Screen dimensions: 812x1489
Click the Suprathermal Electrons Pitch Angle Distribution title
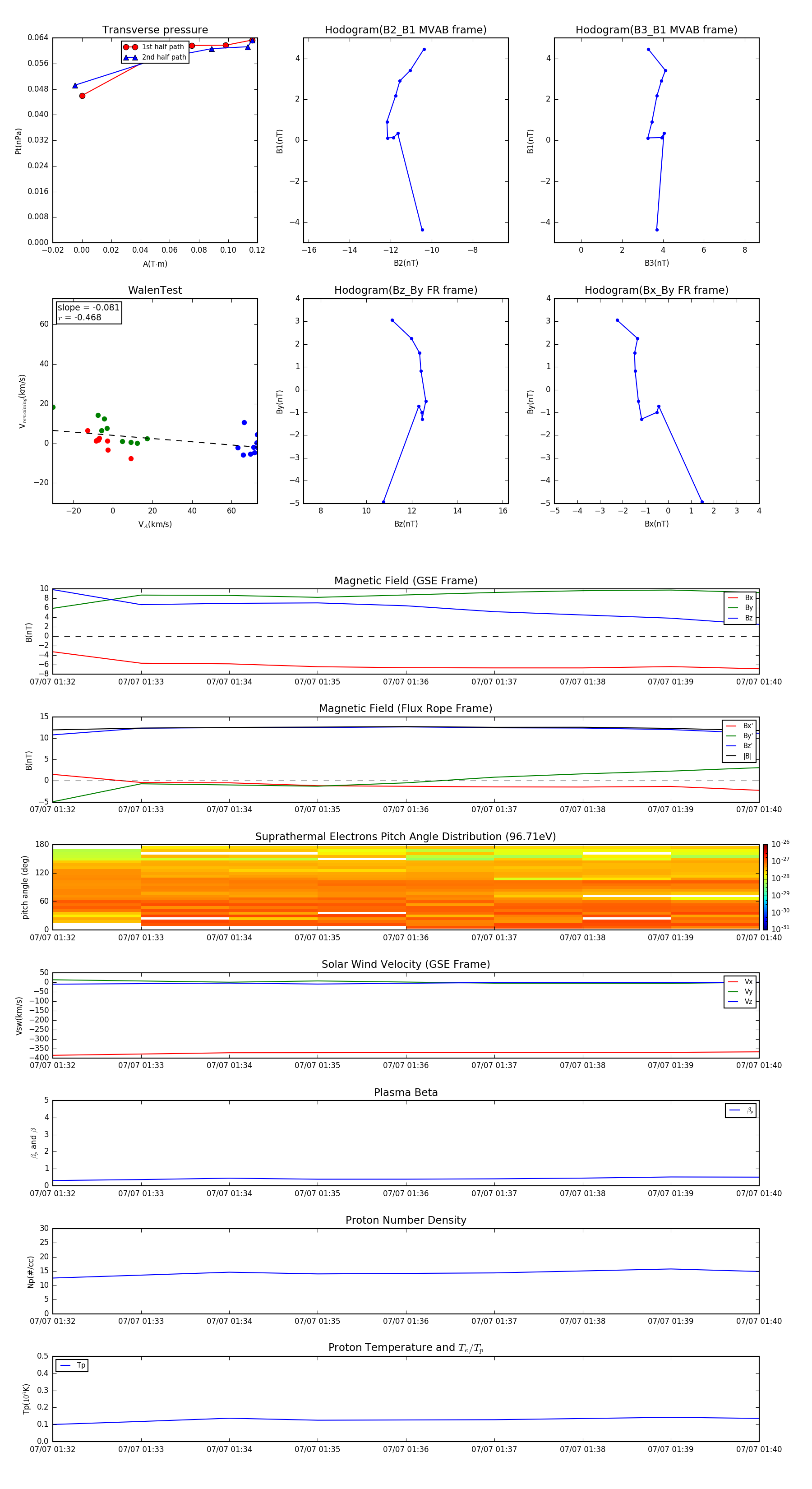point(406,837)
